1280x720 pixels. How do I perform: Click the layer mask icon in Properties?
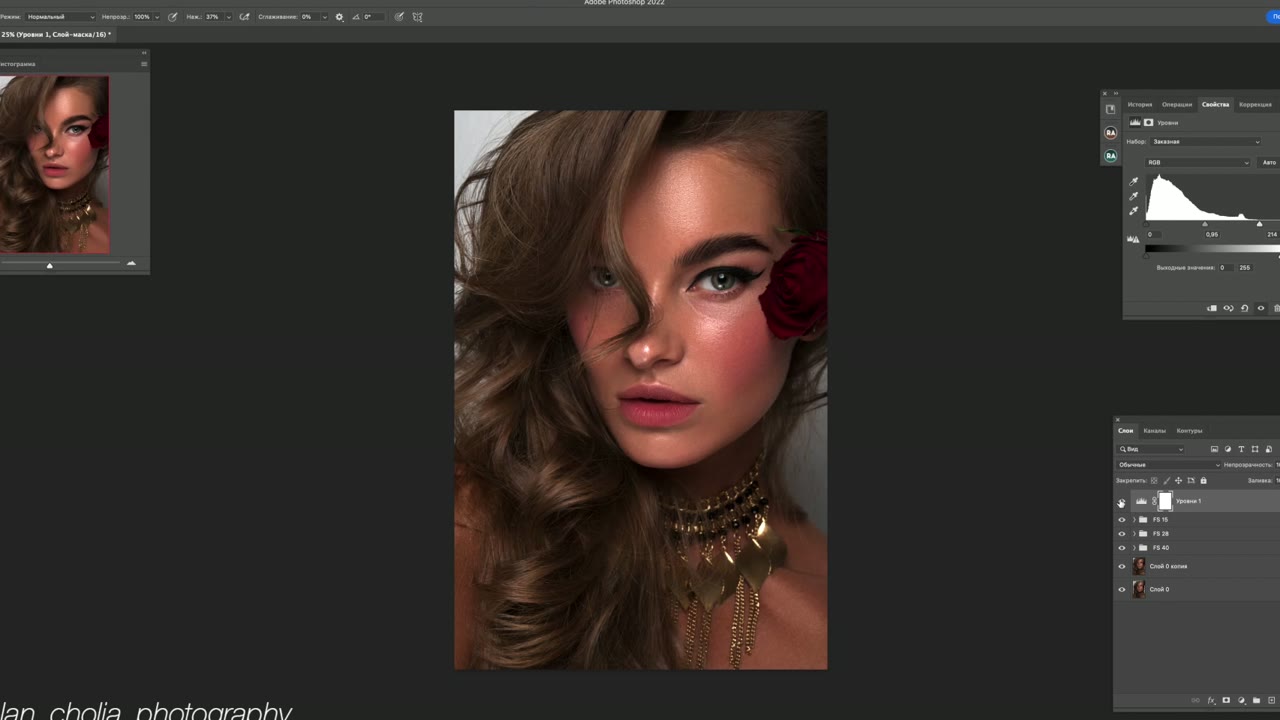1148,122
